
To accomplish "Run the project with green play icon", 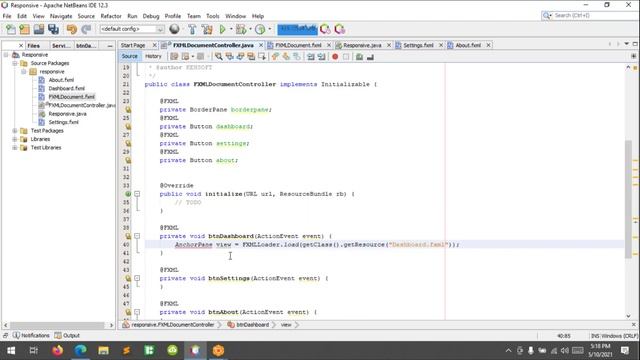I will coord(222,29).
